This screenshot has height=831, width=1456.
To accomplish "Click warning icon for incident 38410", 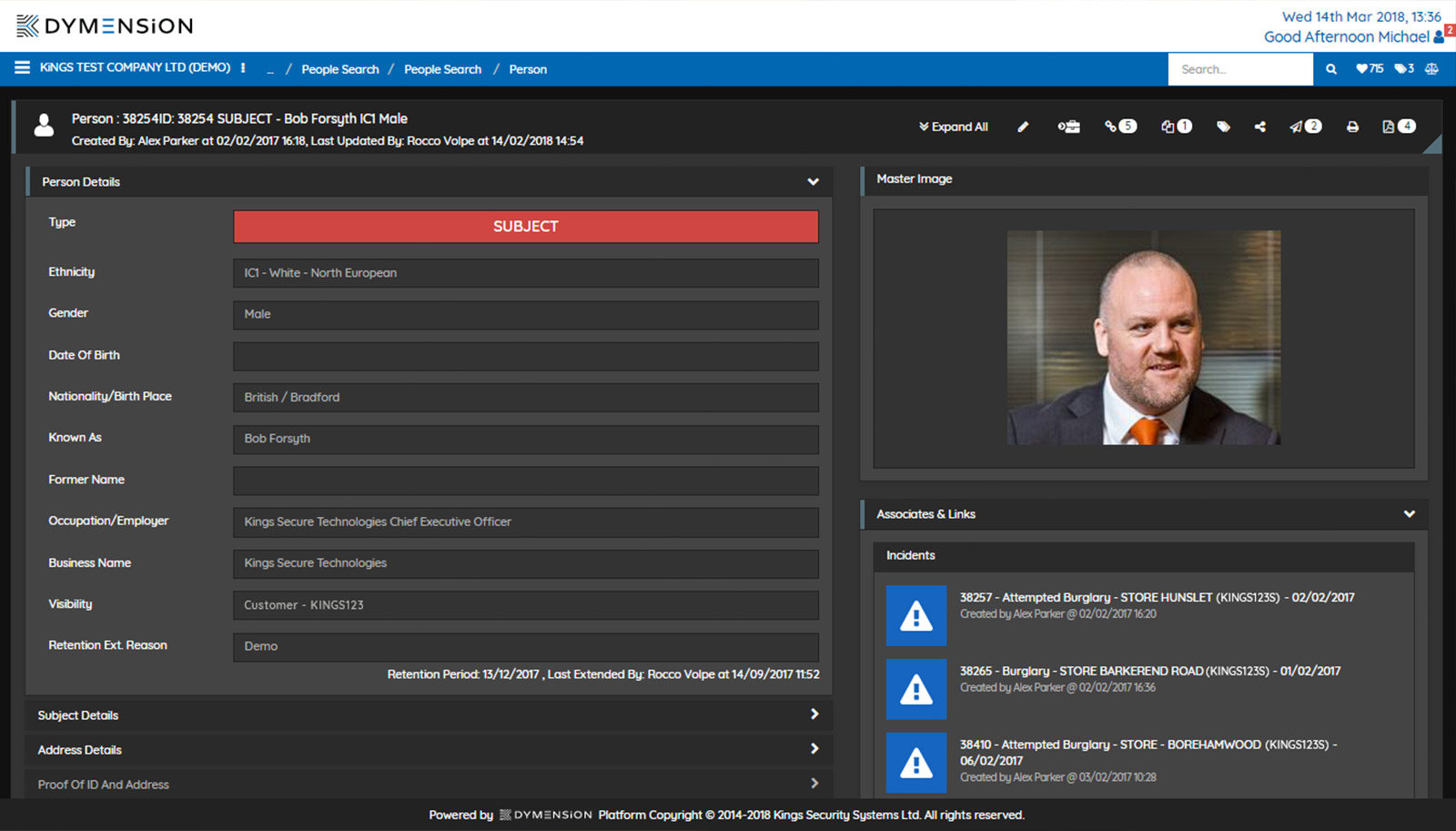I will (916, 763).
